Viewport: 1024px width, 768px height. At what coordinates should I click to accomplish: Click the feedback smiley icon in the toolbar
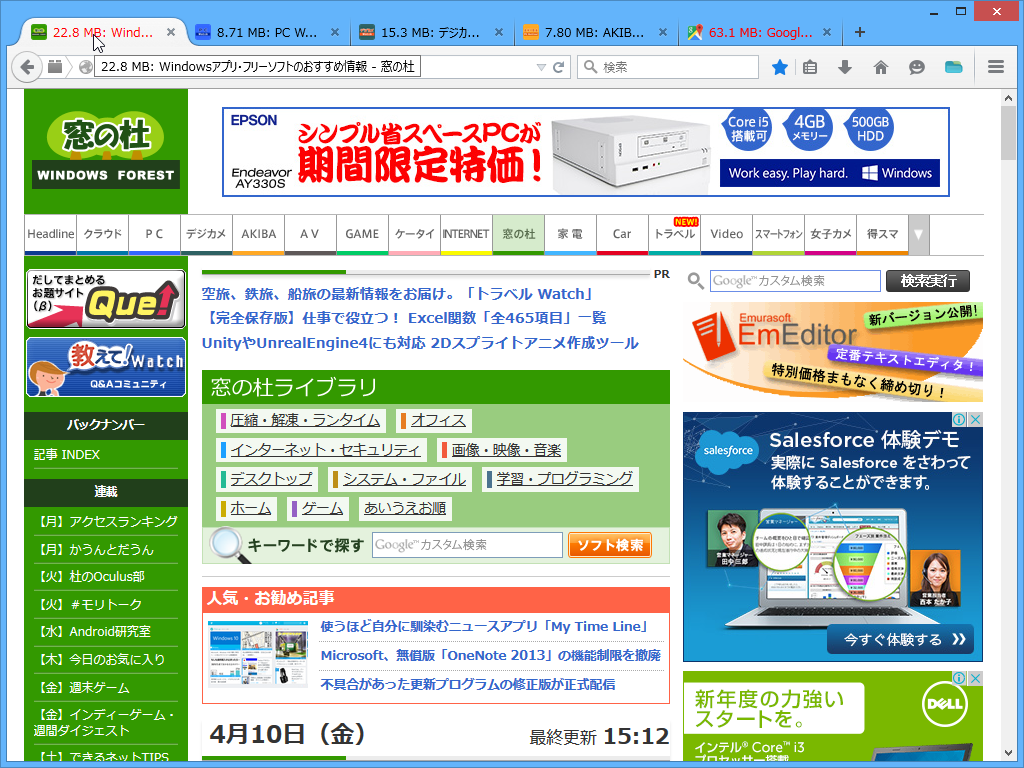pos(915,67)
